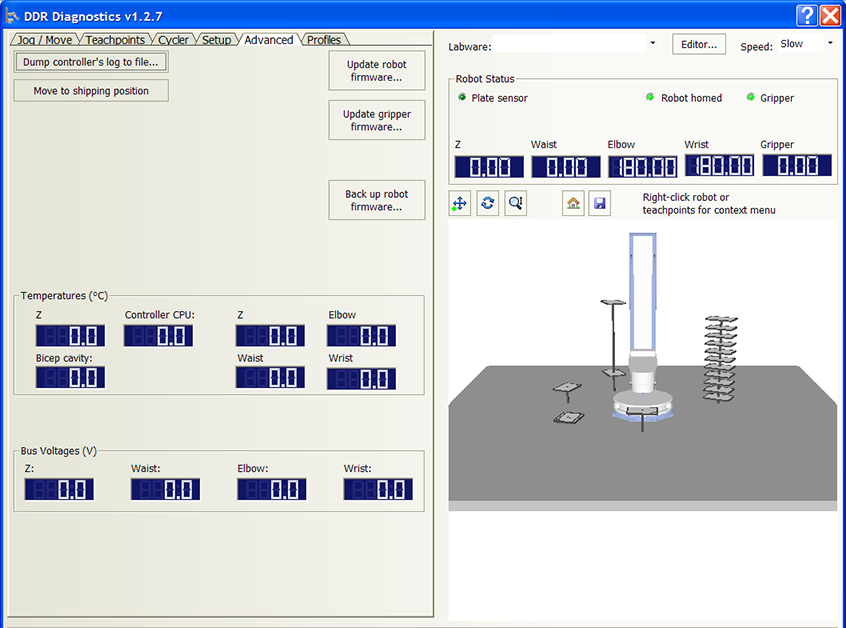Click the Elbow position readout display
The image size is (846, 628).
point(642,166)
